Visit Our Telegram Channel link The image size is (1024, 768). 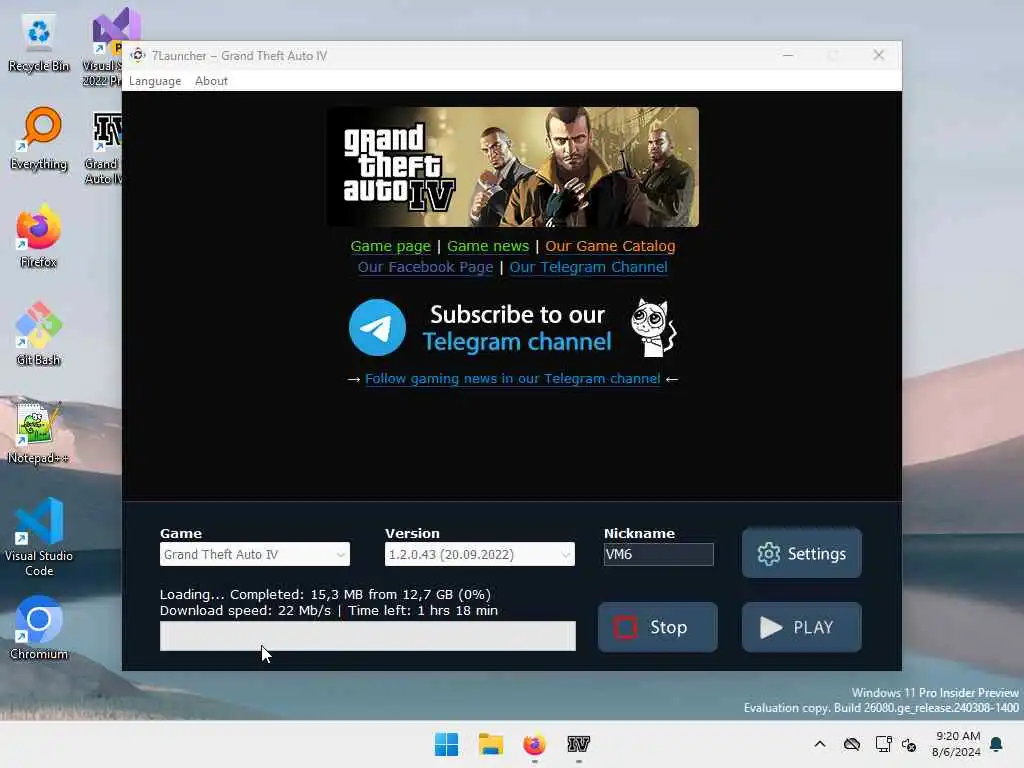click(x=588, y=267)
